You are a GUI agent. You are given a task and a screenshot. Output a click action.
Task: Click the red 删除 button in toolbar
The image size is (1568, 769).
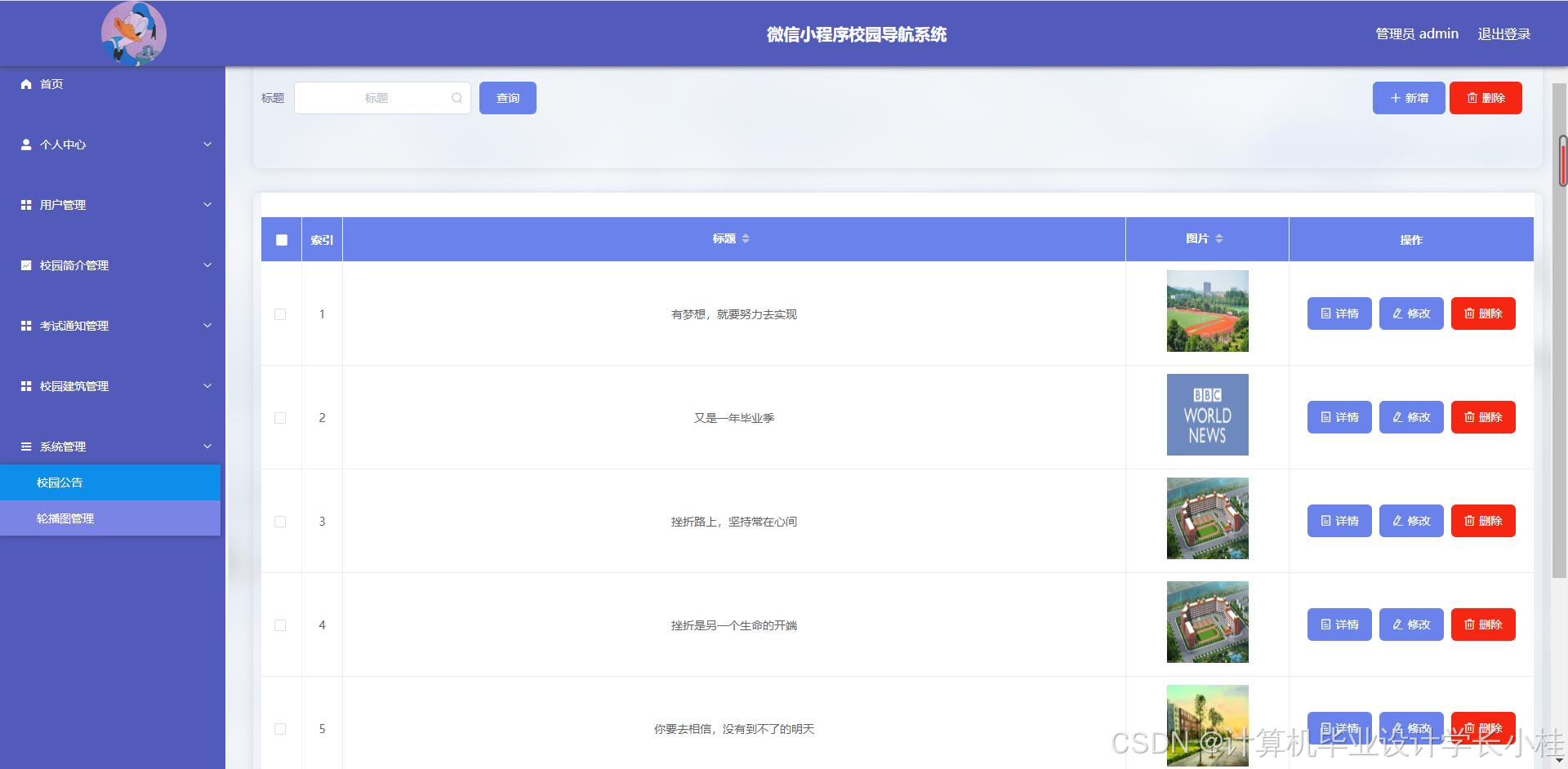(x=1486, y=98)
